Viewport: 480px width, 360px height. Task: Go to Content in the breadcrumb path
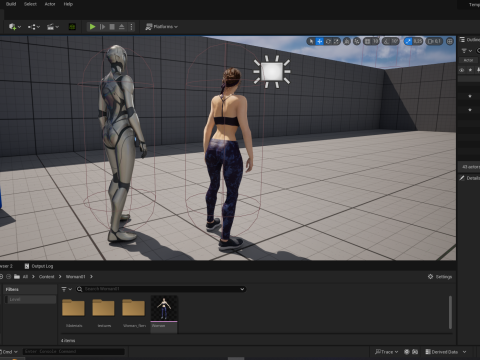point(46,277)
